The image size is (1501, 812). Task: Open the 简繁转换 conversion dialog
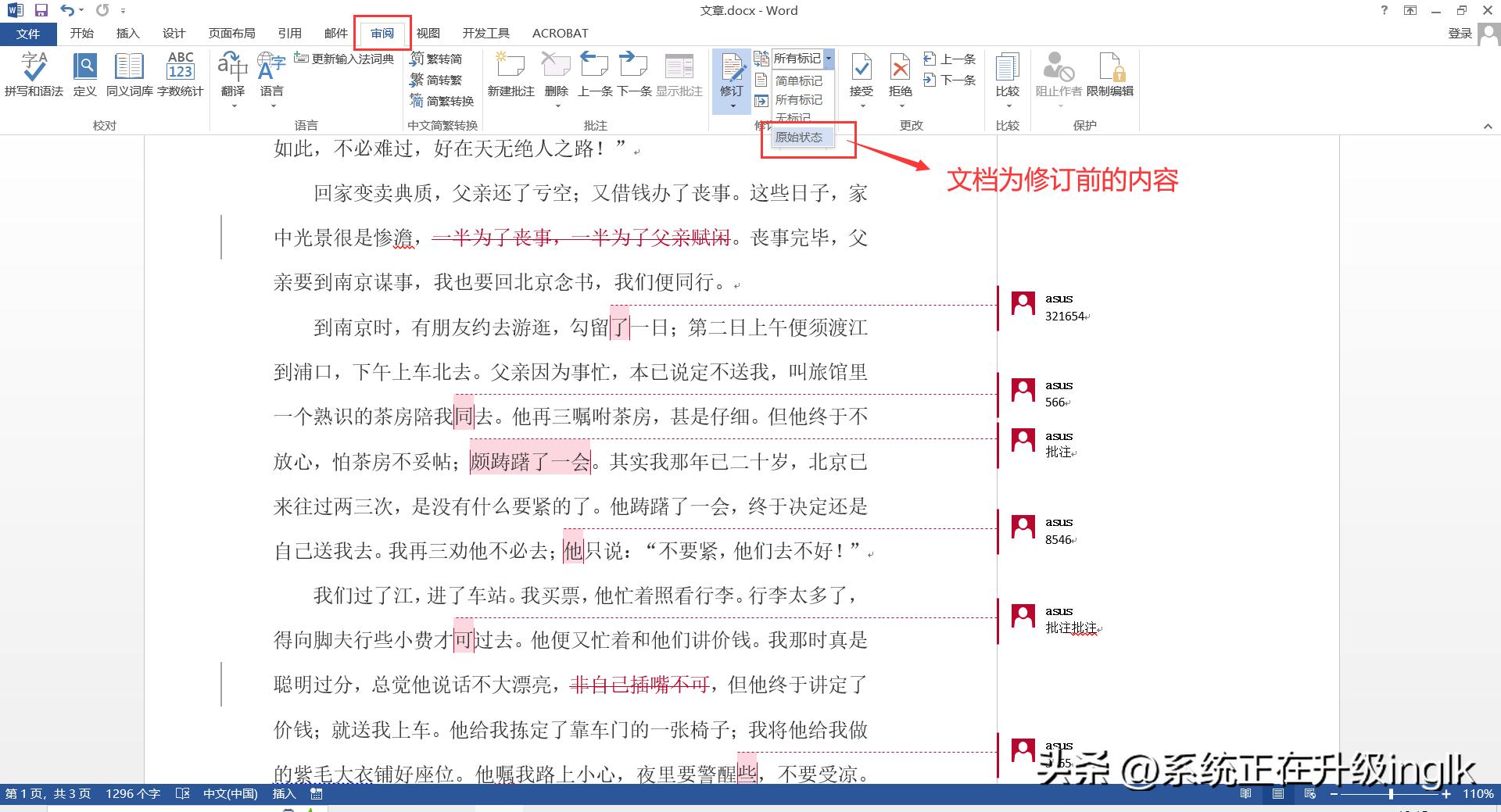point(442,101)
